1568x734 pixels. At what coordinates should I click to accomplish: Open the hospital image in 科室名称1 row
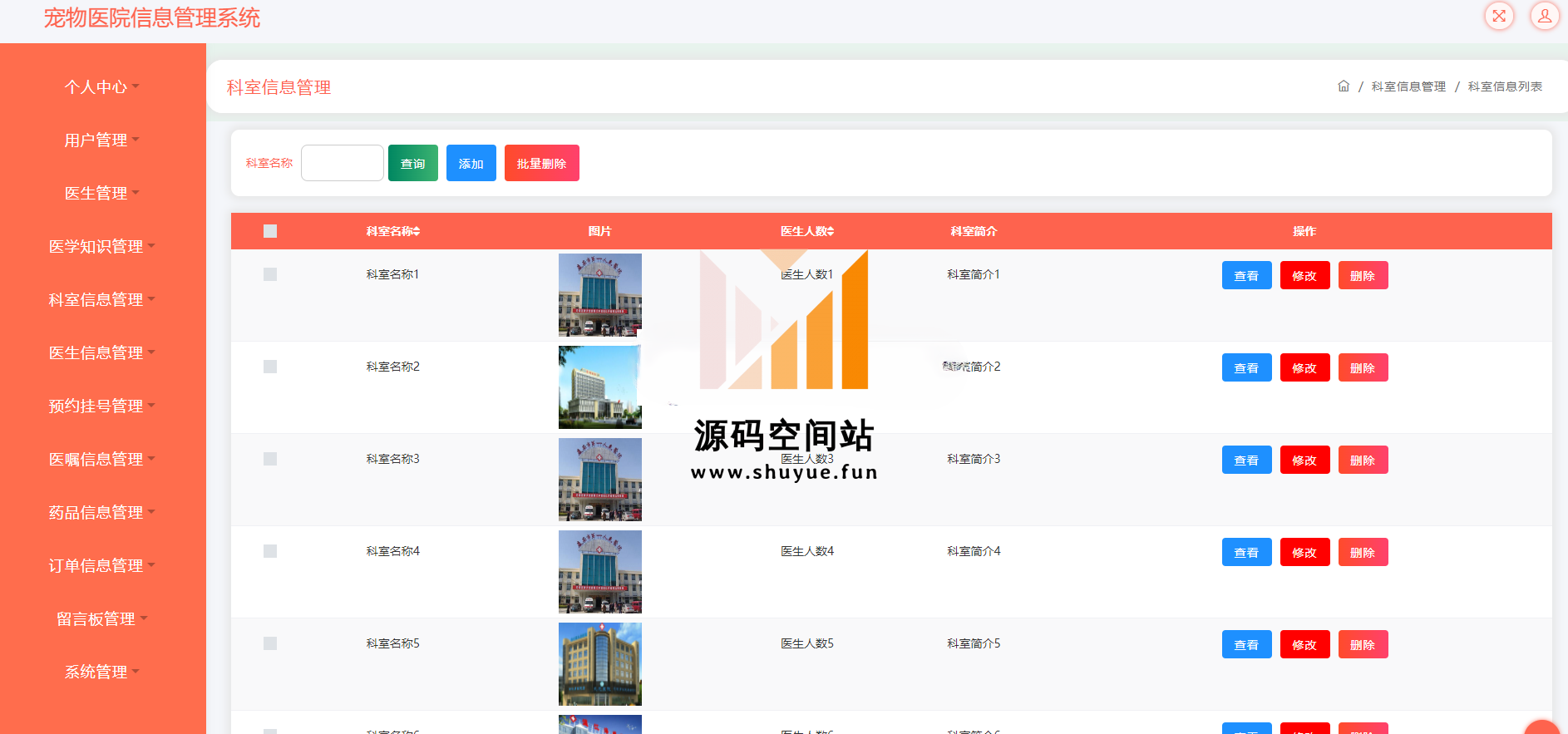point(600,295)
